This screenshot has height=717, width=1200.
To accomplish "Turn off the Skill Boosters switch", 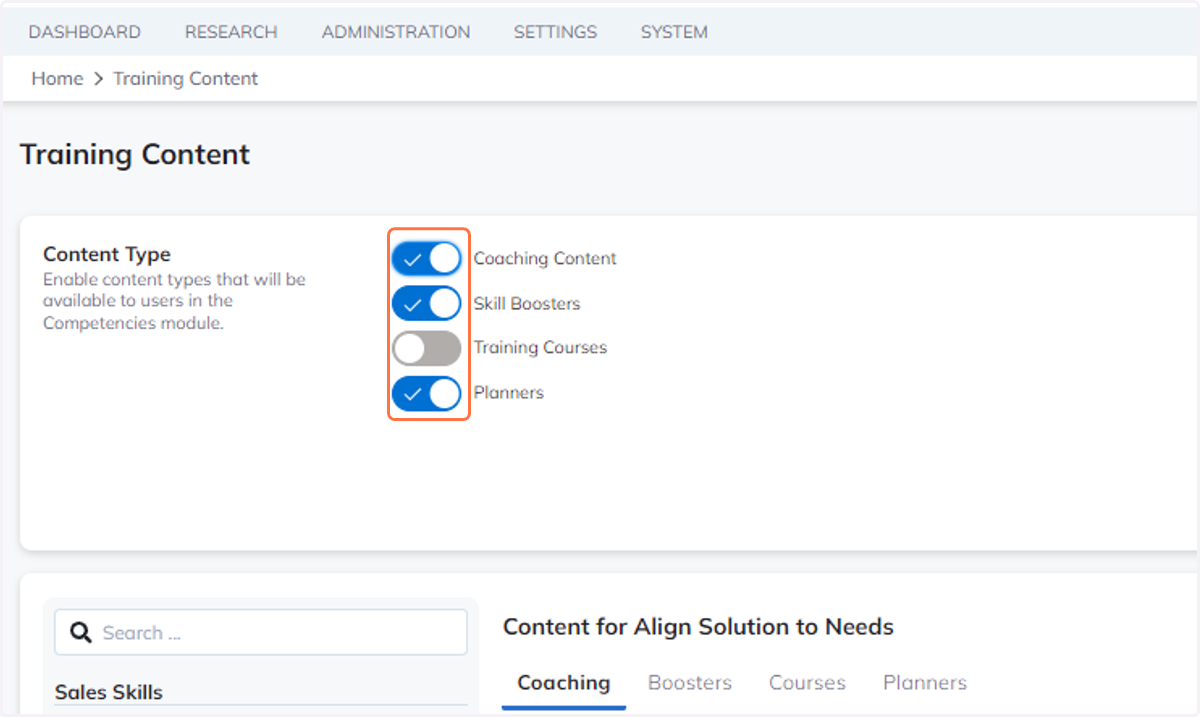I will [427, 303].
